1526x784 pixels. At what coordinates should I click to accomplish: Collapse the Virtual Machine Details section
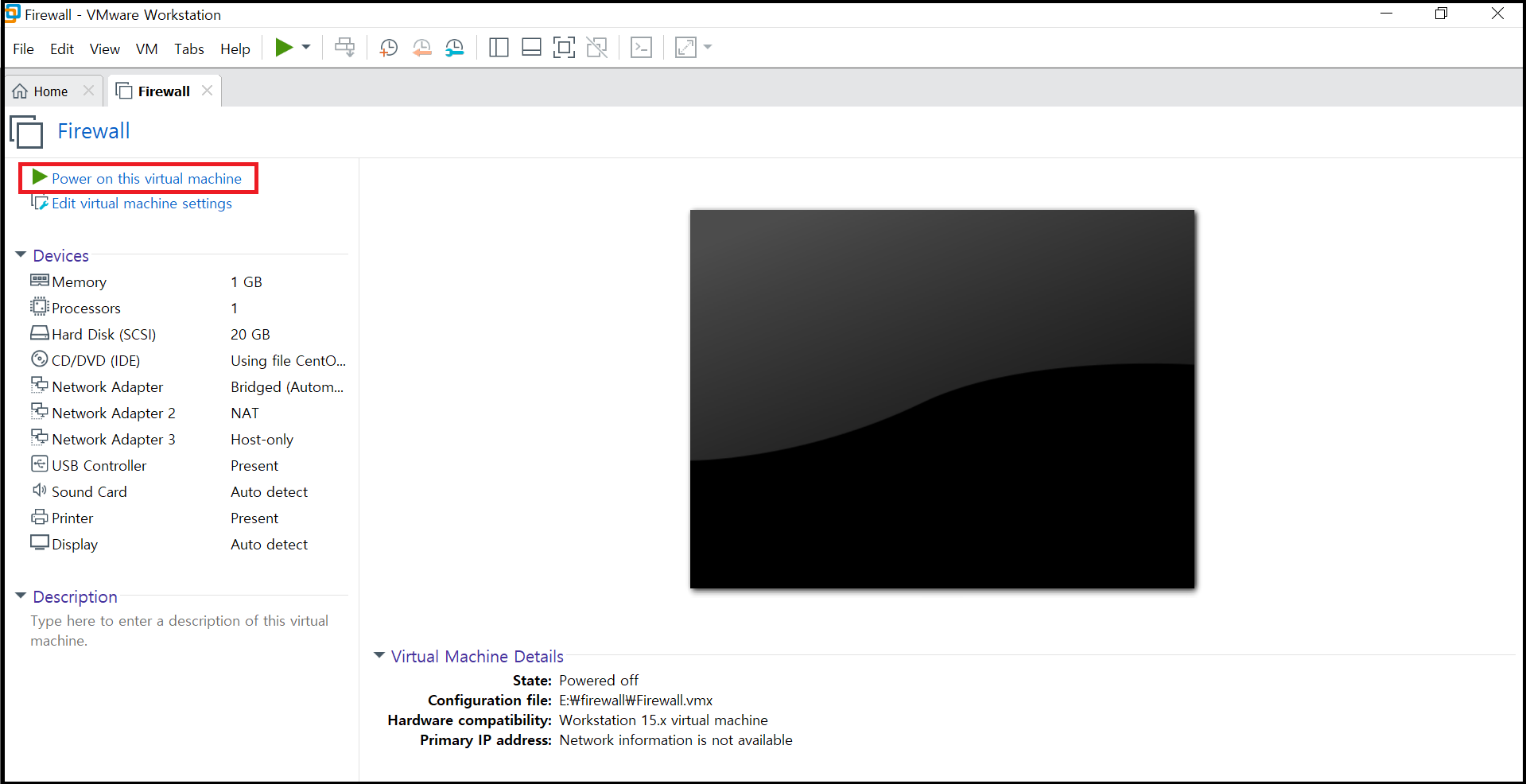(x=379, y=656)
